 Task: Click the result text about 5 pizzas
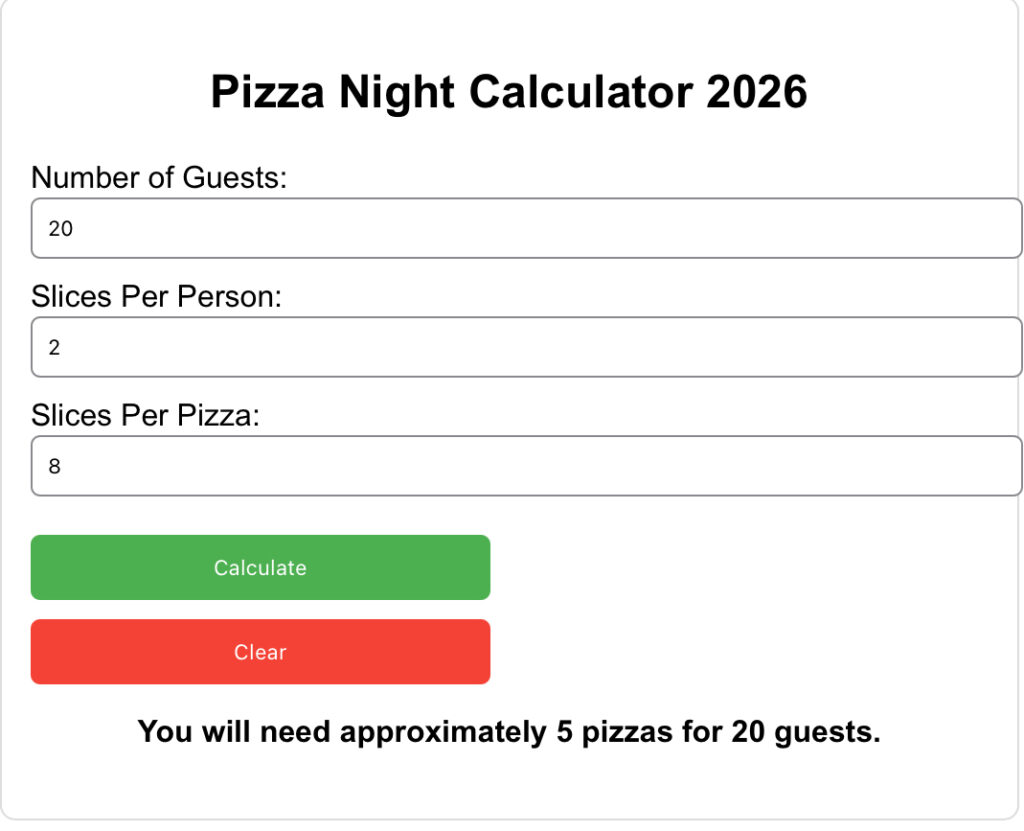512,731
